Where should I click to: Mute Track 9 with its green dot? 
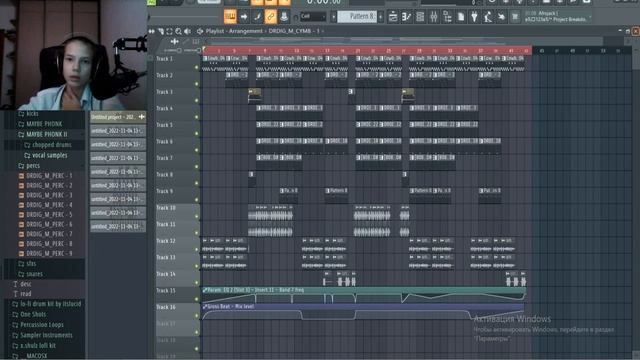click(197, 200)
